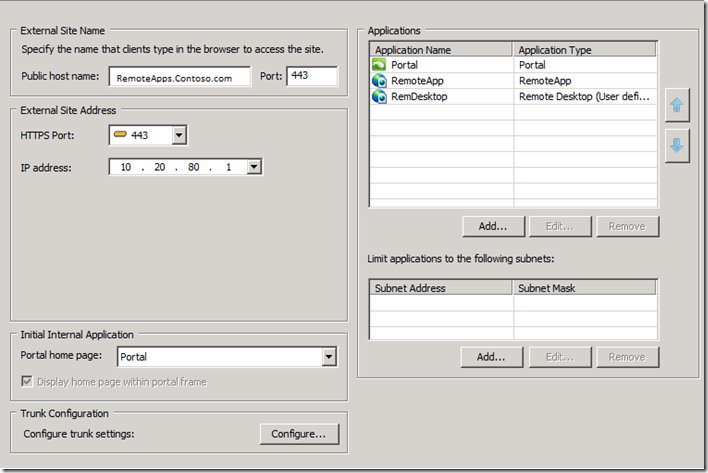Screen dimensions: 708x473
Task: Sort by Application Type column header
Action: point(585,50)
